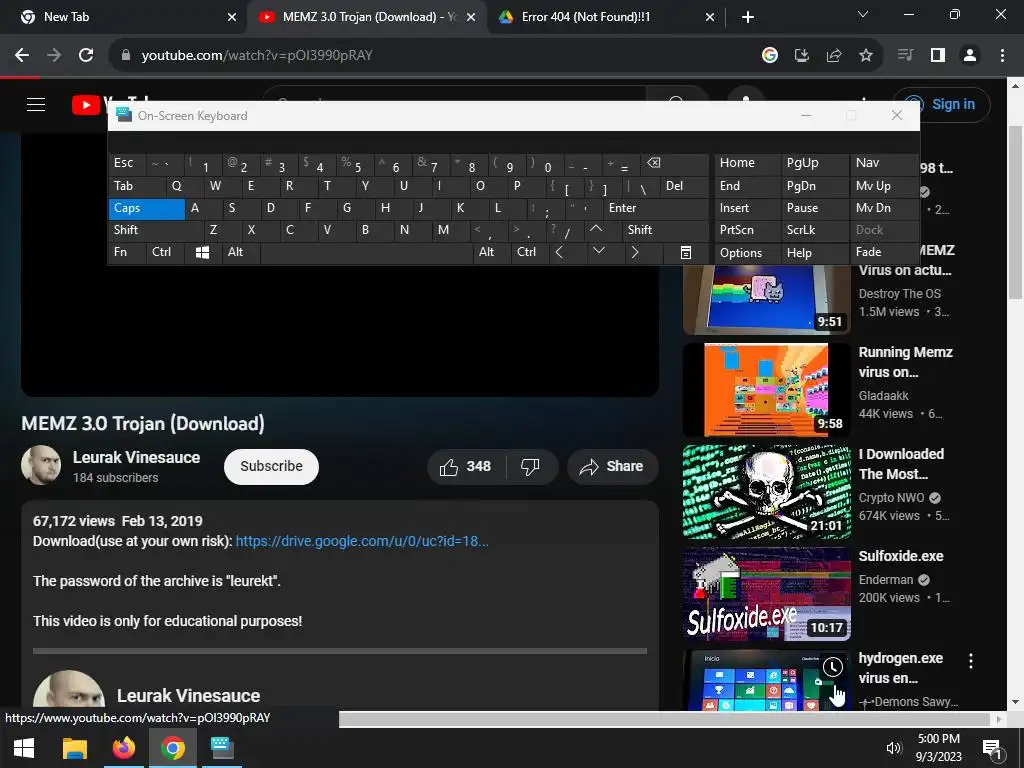Open On-Screen Keyboard taskbar icon
Viewport: 1024px width, 768px height.
pyautogui.click(x=222, y=748)
